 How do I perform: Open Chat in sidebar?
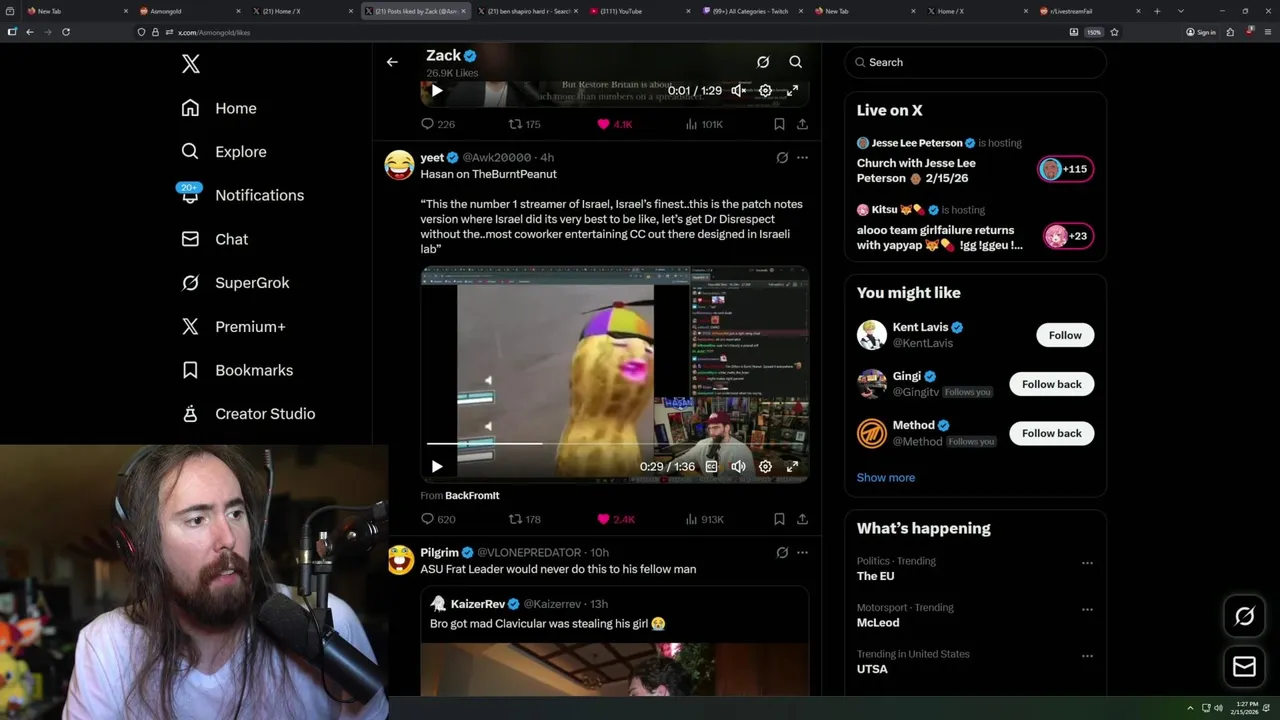[214, 239]
